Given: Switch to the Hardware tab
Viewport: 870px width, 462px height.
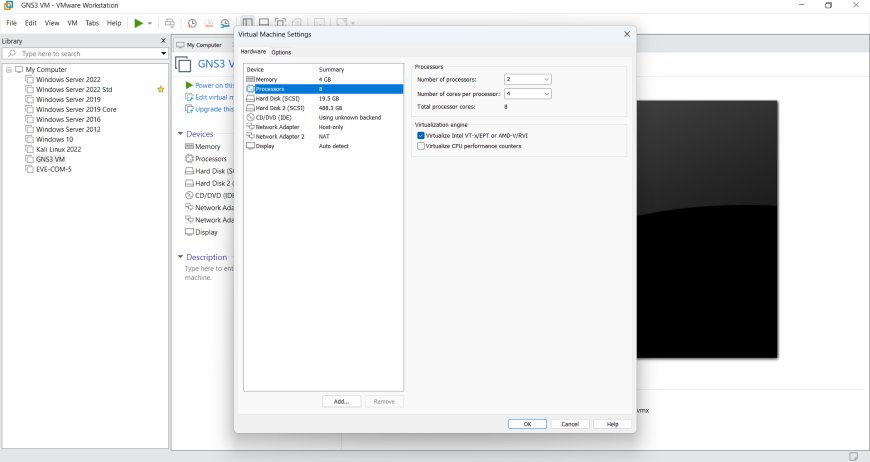Looking at the screenshot, I should point(253,52).
